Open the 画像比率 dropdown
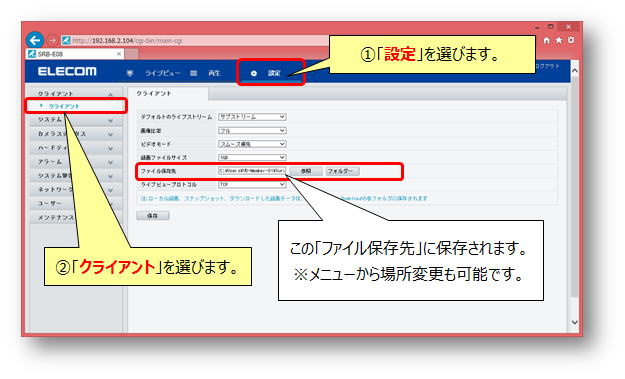Image resolution: width=625 pixels, height=379 pixels. (x=252, y=130)
